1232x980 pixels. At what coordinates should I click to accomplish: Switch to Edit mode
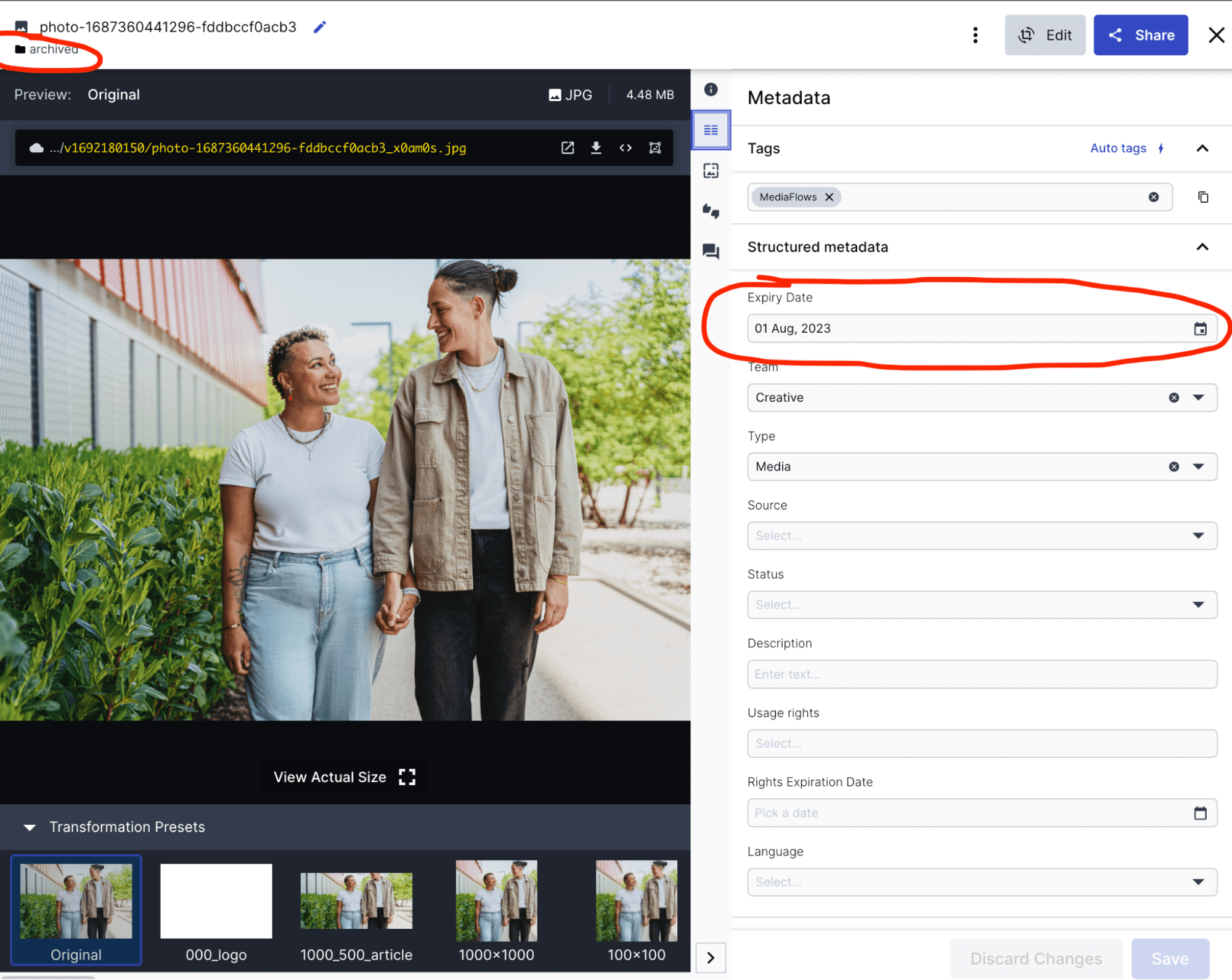(x=1045, y=35)
